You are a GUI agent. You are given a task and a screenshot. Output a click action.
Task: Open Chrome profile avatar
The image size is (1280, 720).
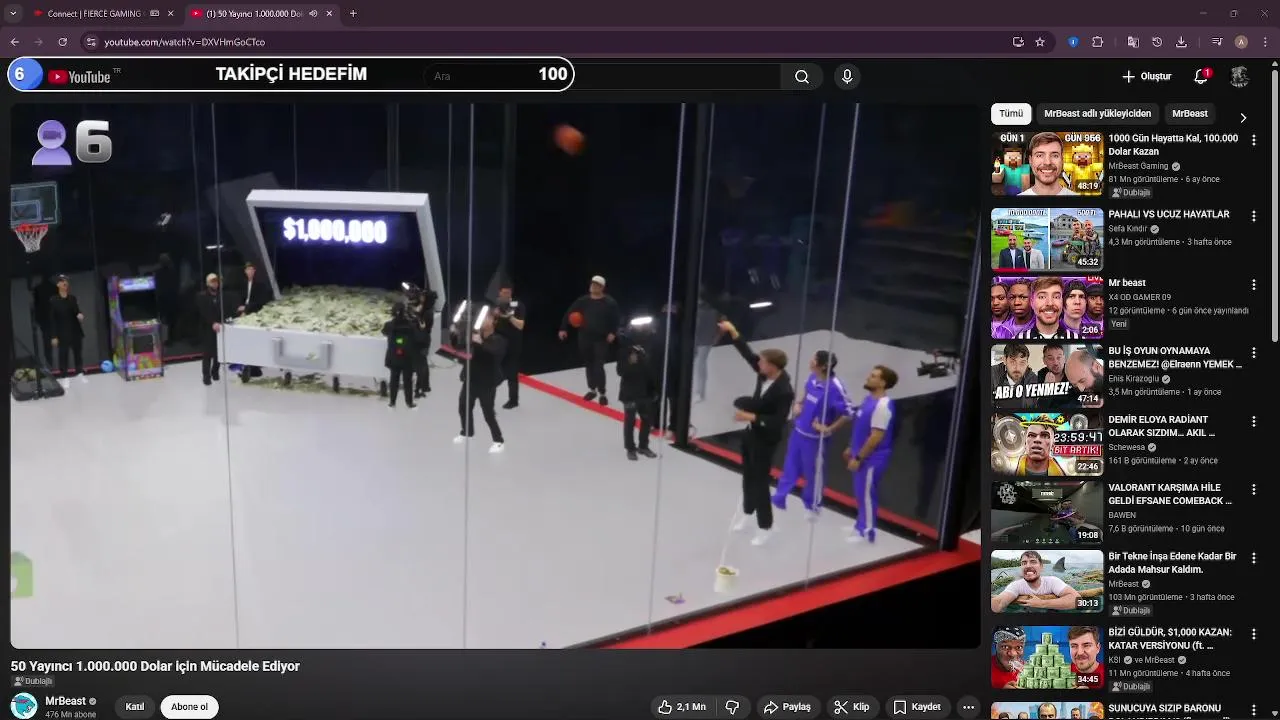[1241, 42]
